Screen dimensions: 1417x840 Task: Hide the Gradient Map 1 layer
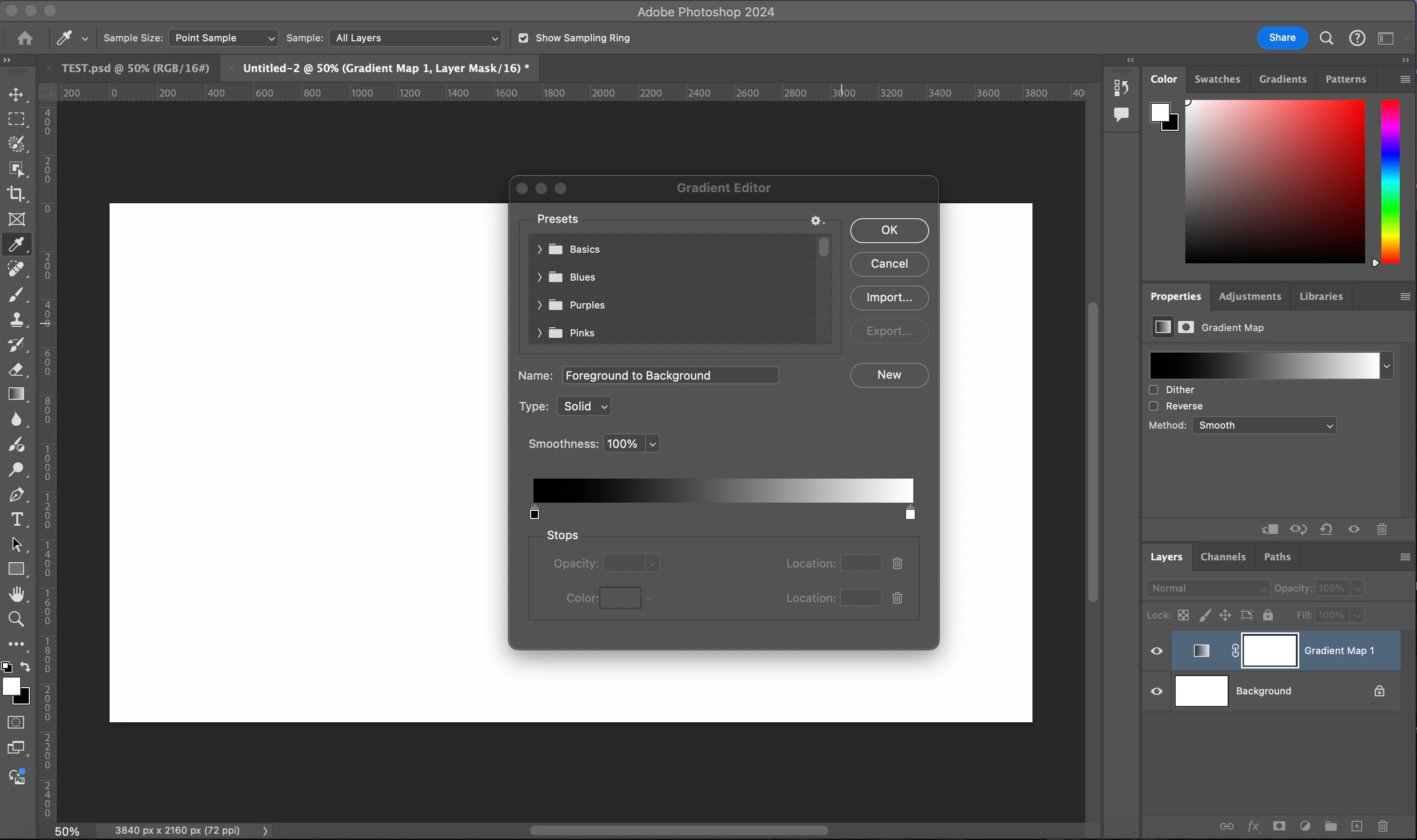pyautogui.click(x=1156, y=651)
